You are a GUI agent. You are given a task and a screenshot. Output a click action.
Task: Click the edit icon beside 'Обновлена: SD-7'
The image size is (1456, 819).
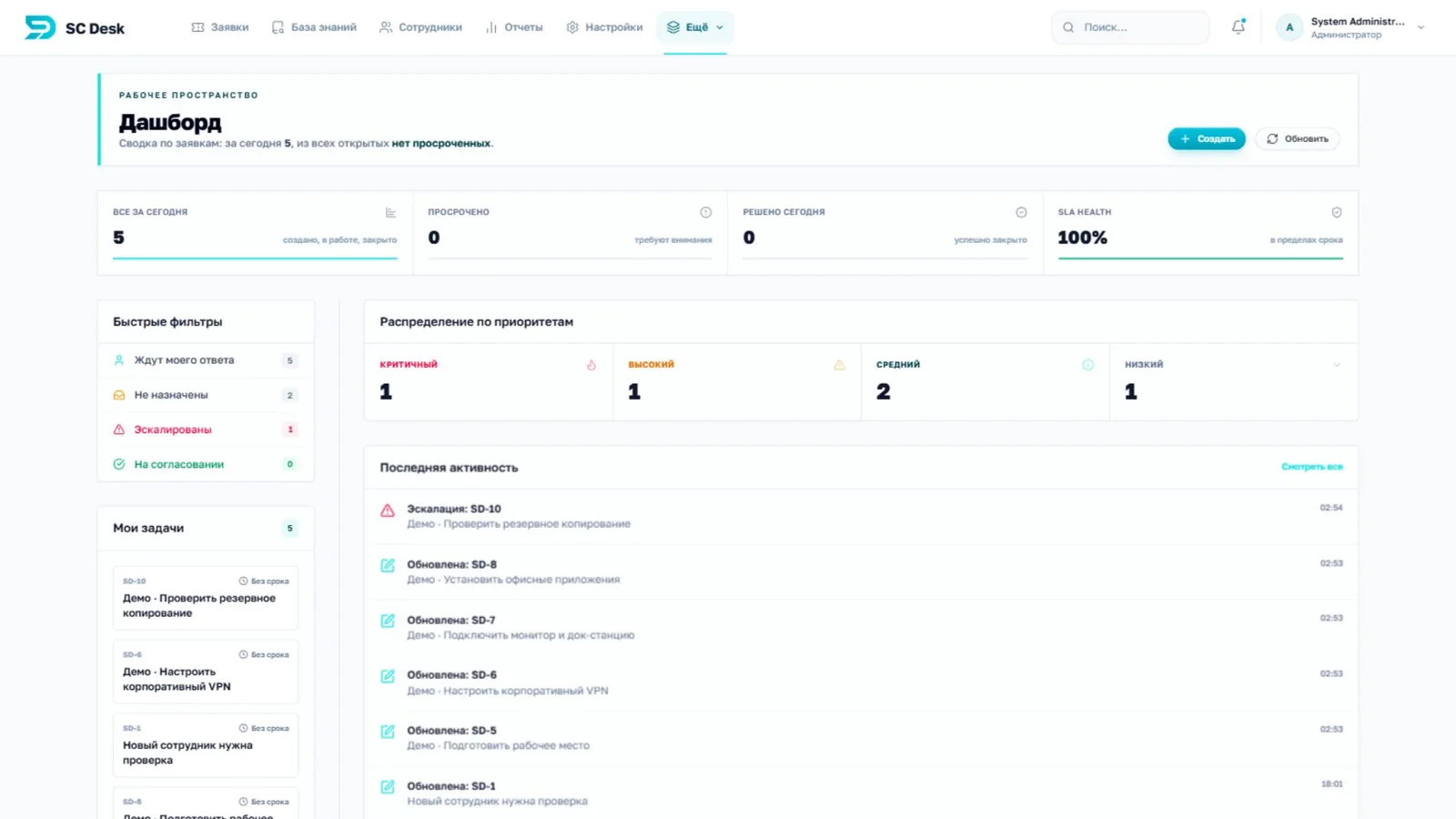[x=388, y=621]
